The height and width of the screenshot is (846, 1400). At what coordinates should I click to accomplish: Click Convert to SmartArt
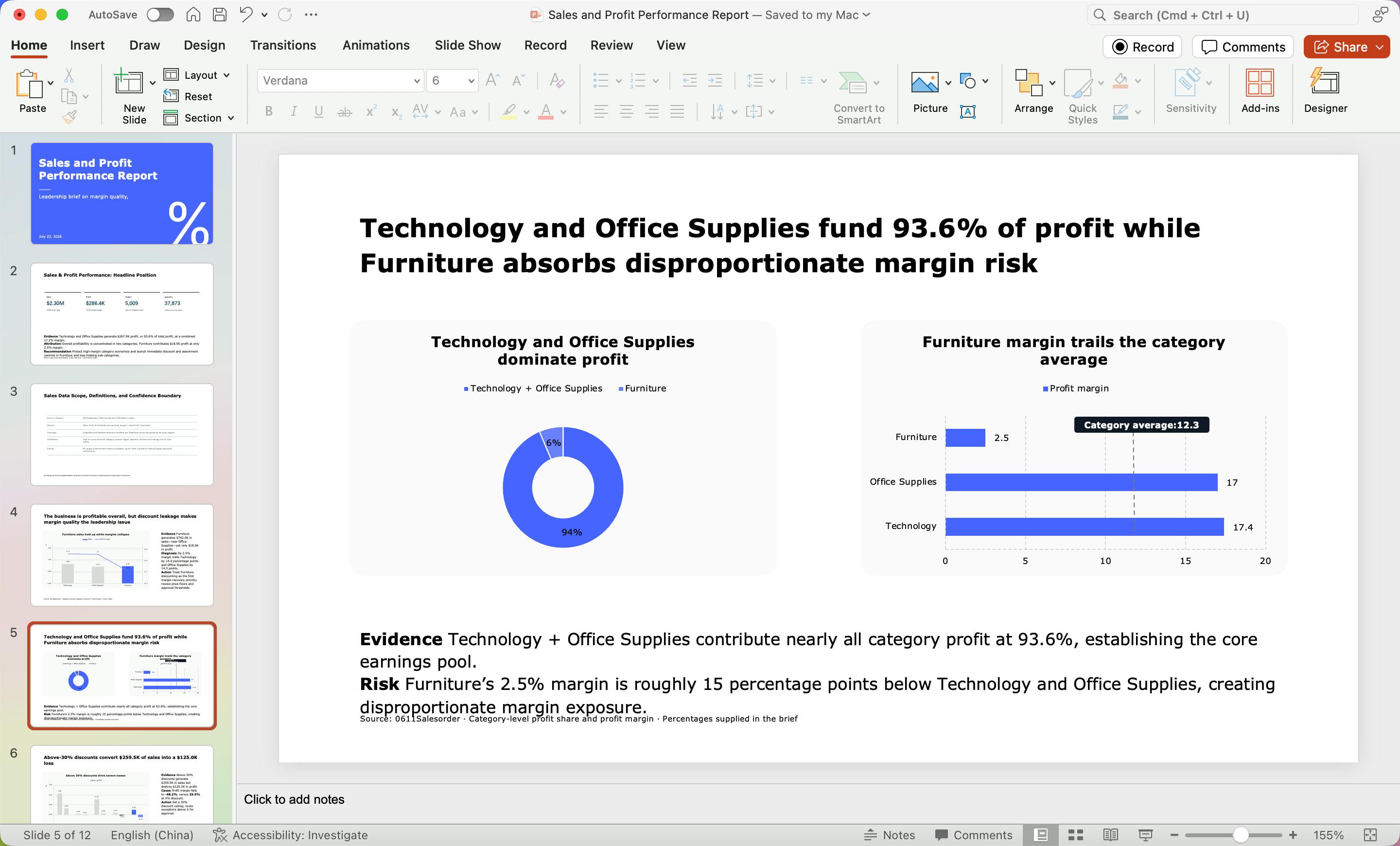(x=858, y=97)
